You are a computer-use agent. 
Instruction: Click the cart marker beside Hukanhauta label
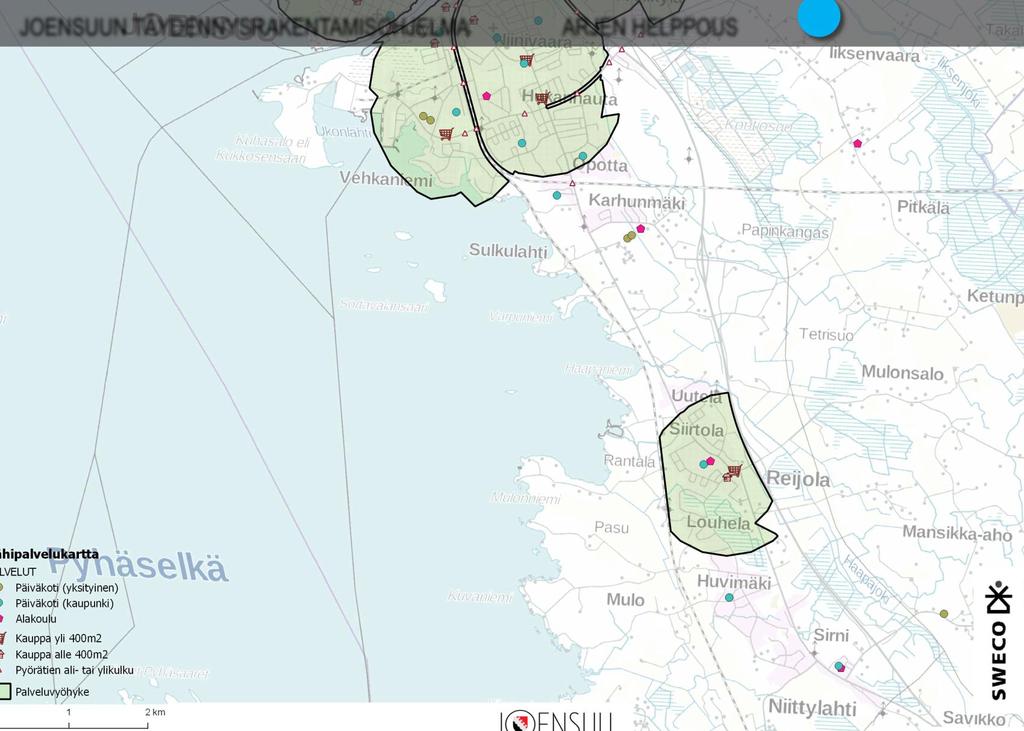tap(541, 99)
